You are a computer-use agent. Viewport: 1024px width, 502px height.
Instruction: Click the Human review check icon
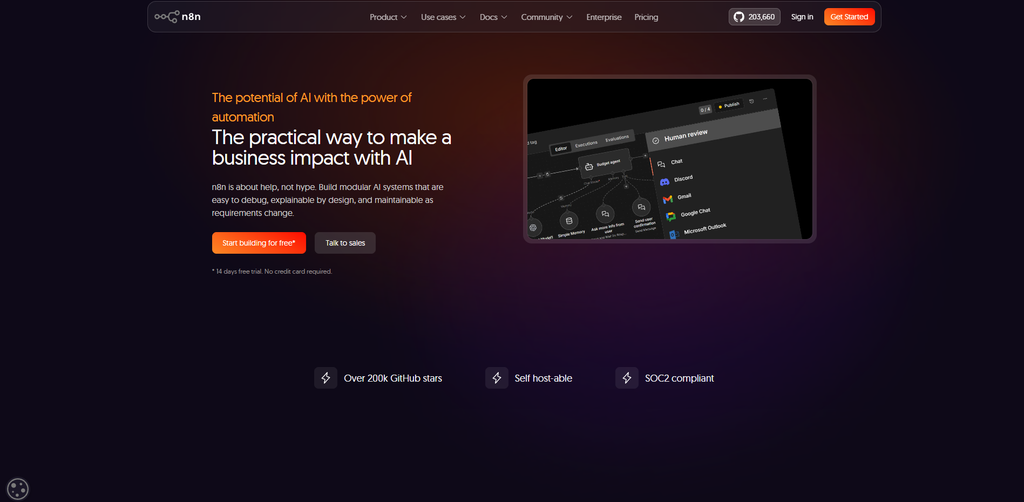pos(656,140)
